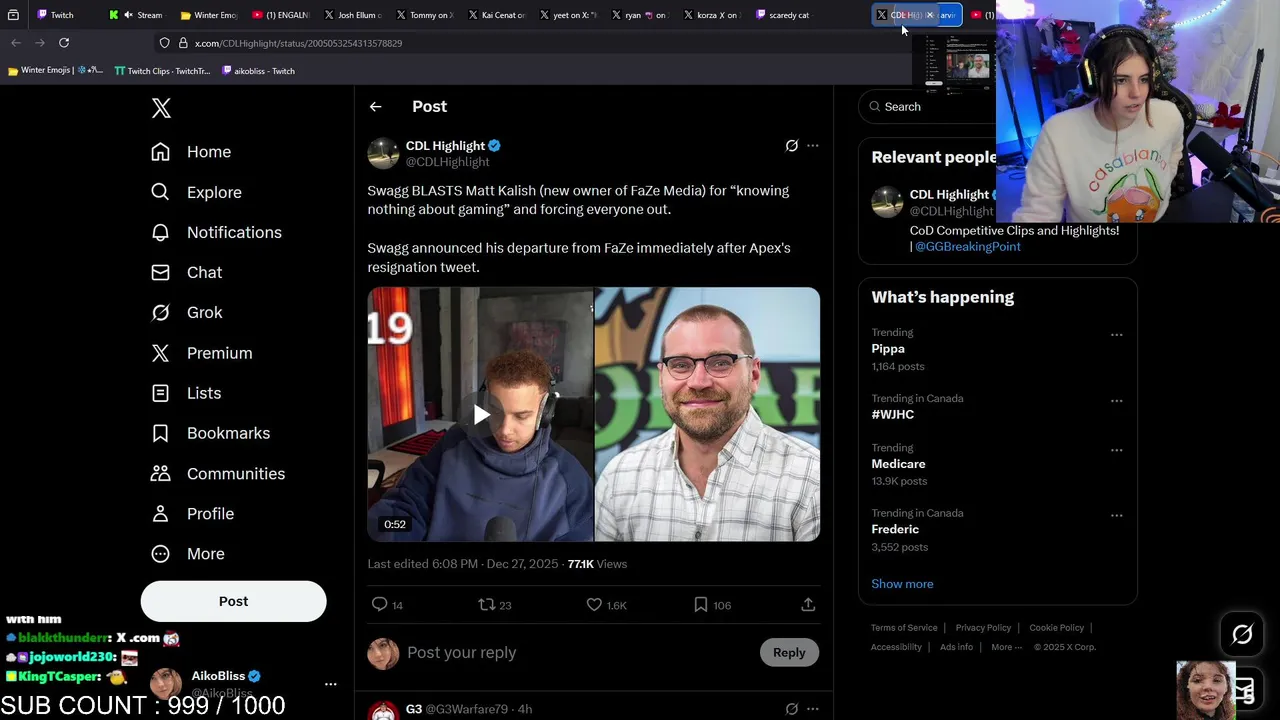Like the post with 1.6K likes
The height and width of the screenshot is (720, 1280).
(606, 605)
